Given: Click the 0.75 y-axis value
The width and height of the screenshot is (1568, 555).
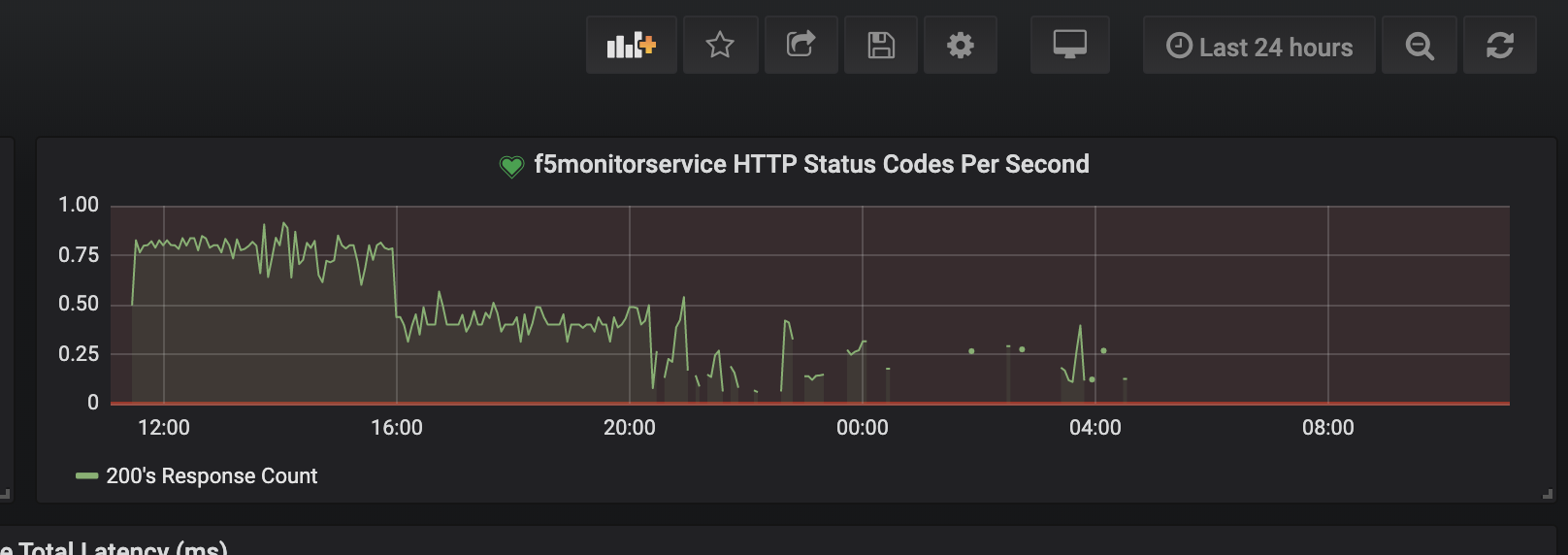Looking at the screenshot, I should (x=79, y=255).
